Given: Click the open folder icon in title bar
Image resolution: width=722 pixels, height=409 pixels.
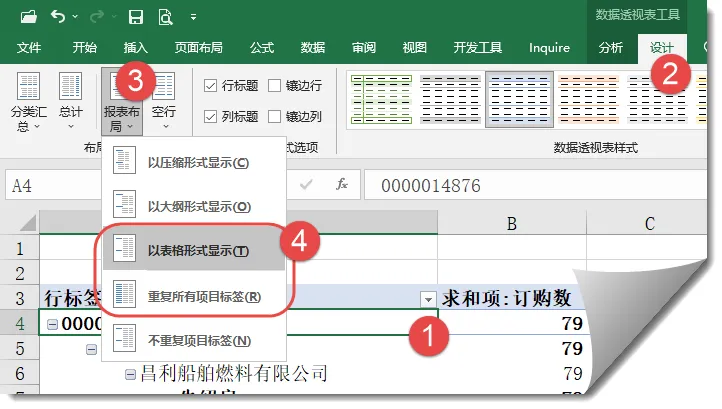Looking at the screenshot, I should [27, 16].
